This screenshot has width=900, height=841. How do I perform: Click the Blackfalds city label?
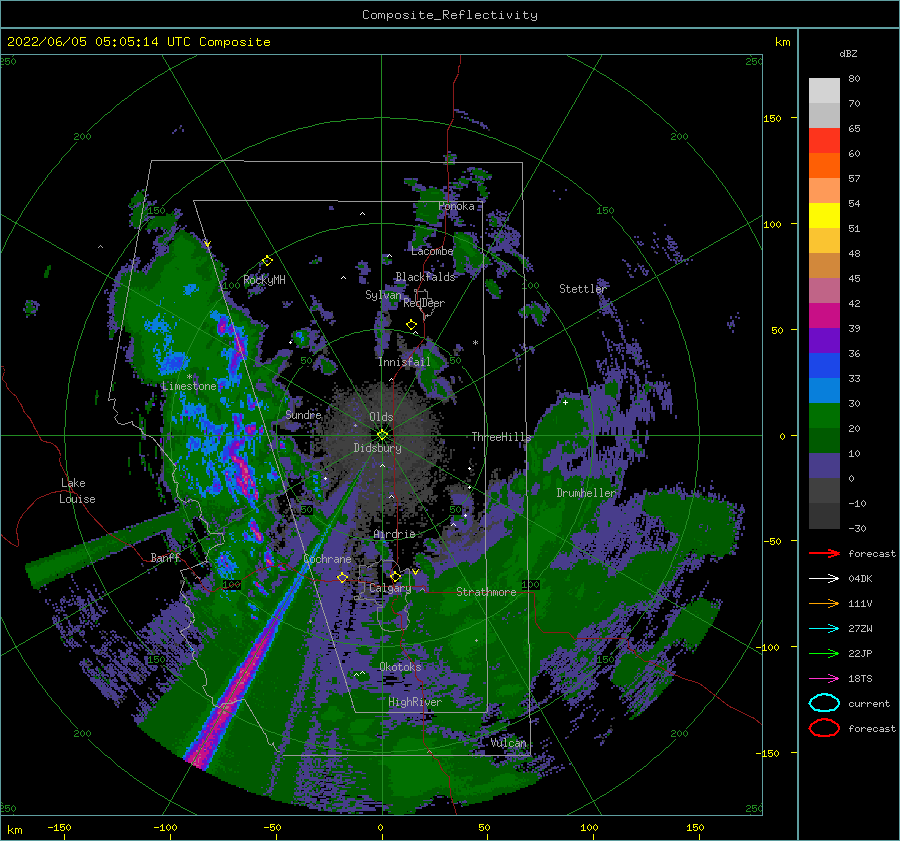pos(425,277)
